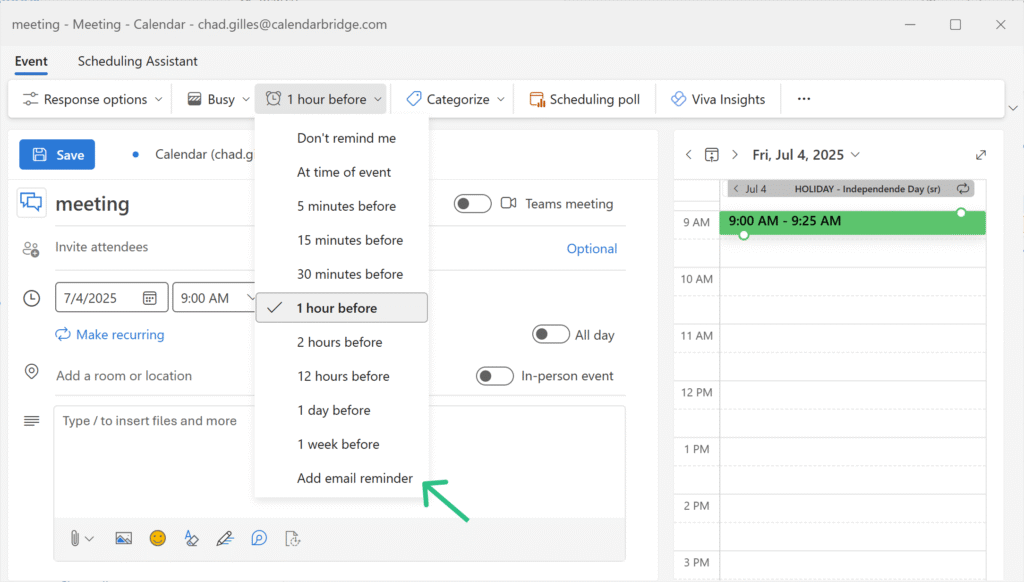Click the Loop components icon
1024x582 pixels.
click(259, 538)
